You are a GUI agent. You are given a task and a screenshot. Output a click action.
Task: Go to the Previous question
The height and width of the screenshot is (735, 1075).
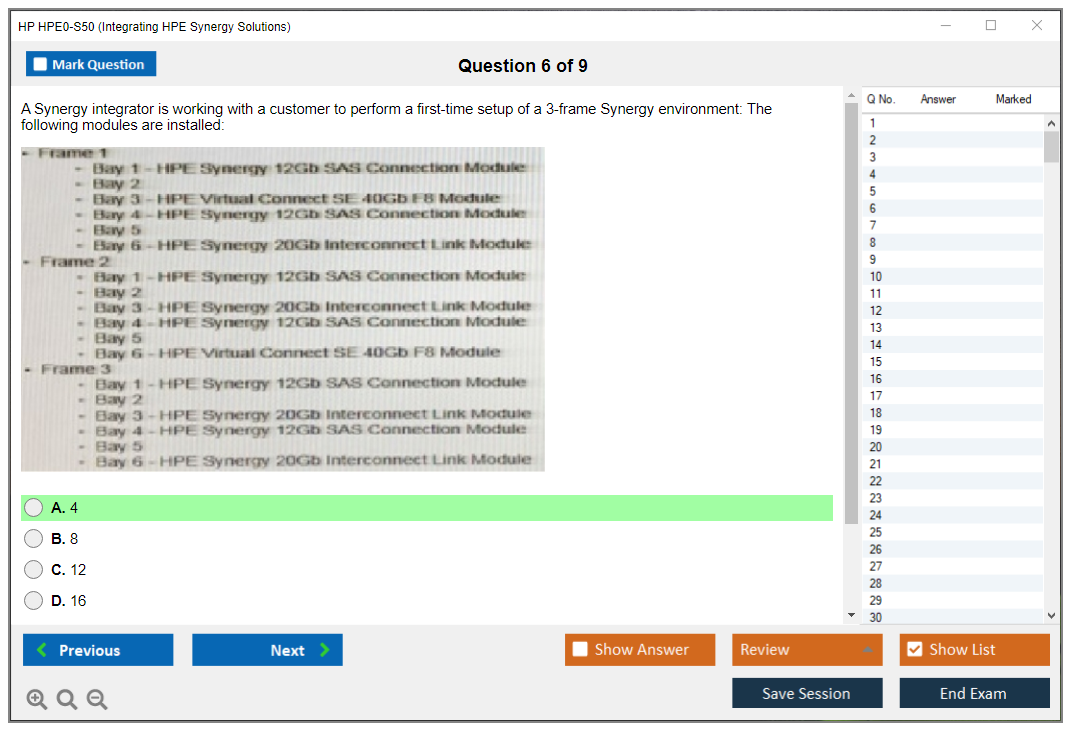[98, 650]
